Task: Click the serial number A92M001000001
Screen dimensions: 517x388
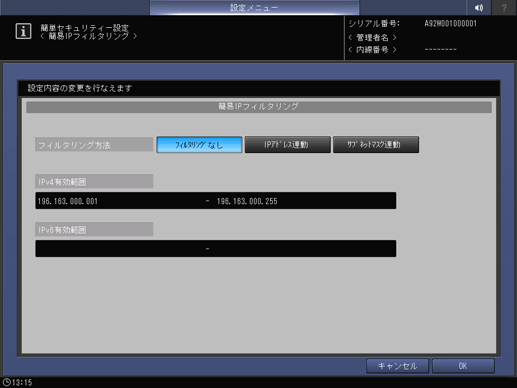Action: tap(450, 24)
